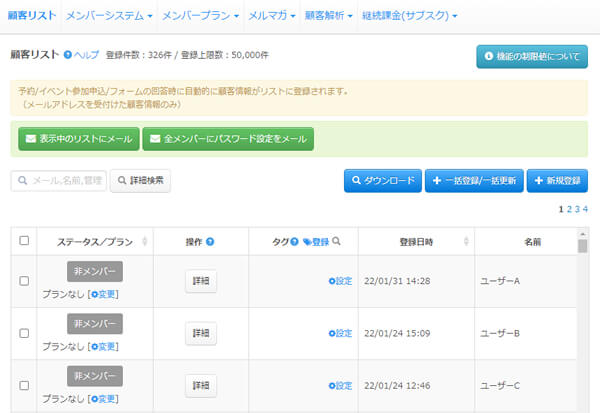The height and width of the screenshot is (413, 600).
Task: Click the ダウンロード button
Action: (x=382, y=181)
